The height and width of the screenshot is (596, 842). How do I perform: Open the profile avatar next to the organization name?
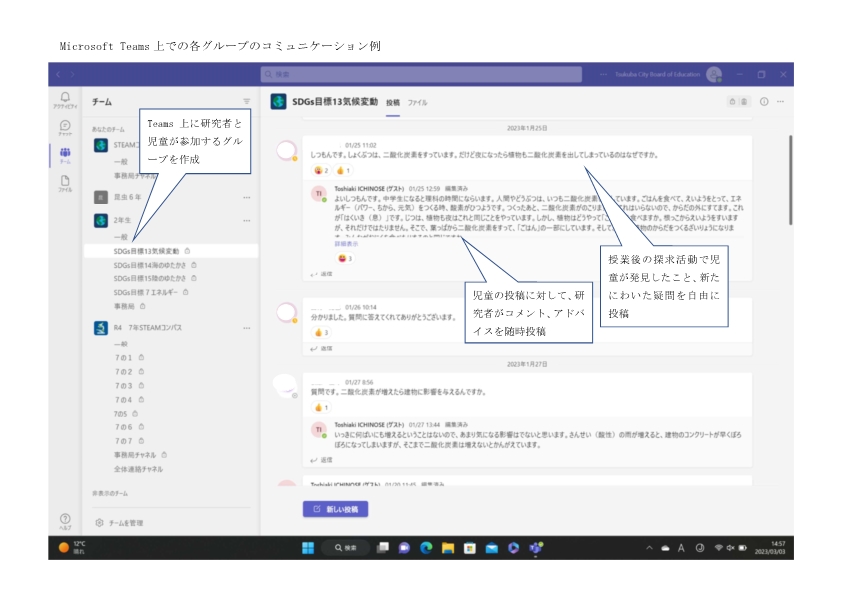[714, 75]
